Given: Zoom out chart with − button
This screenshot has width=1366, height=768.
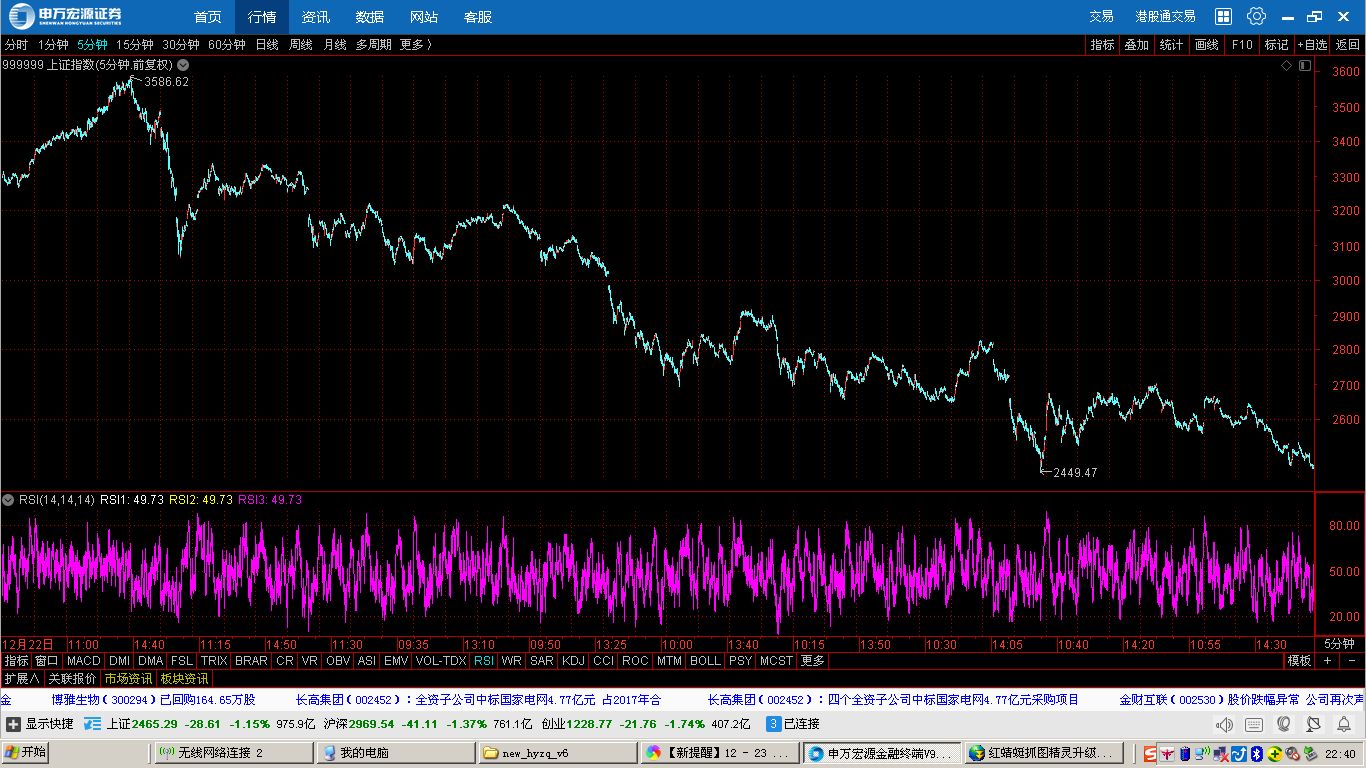Looking at the screenshot, I should click(x=1351, y=661).
